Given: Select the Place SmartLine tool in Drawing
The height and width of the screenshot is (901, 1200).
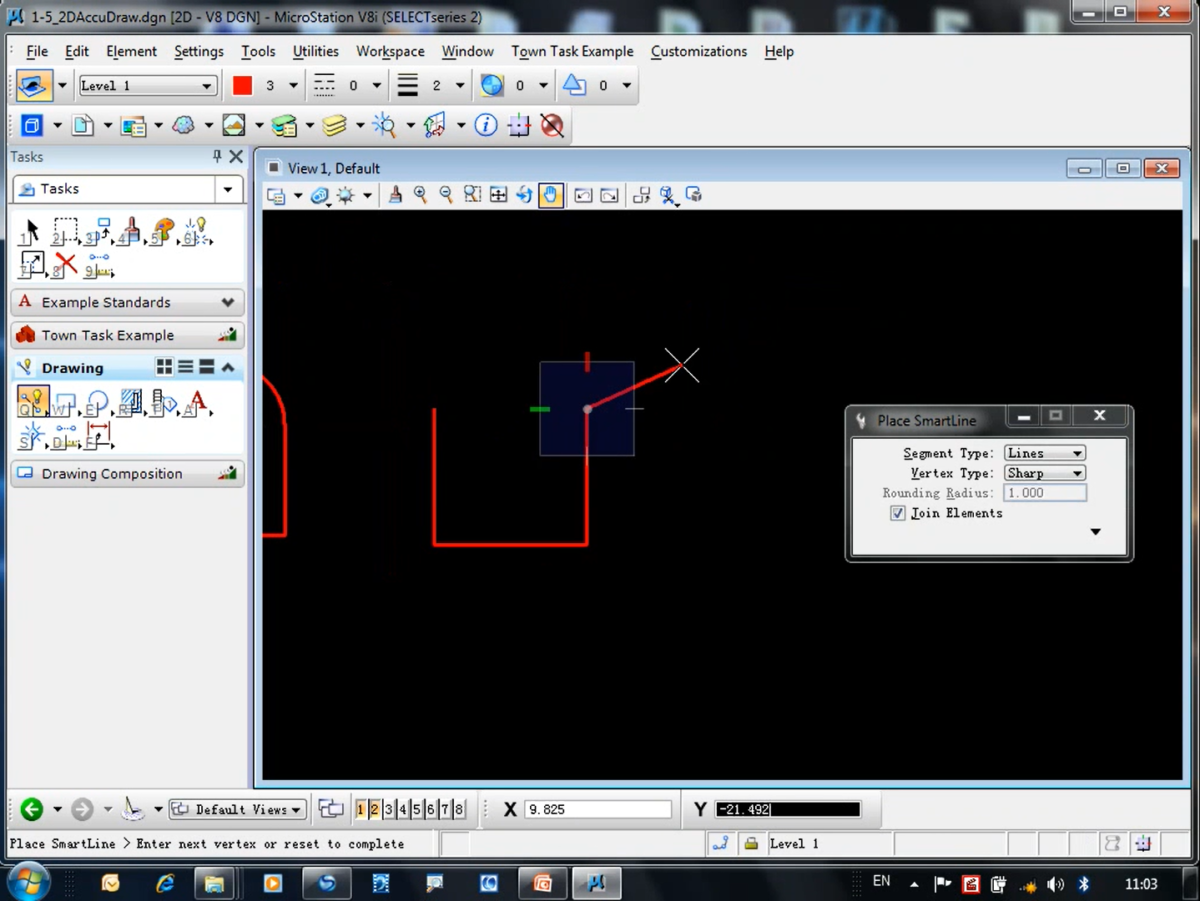Looking at the screenshot, I should coord(32,402).
